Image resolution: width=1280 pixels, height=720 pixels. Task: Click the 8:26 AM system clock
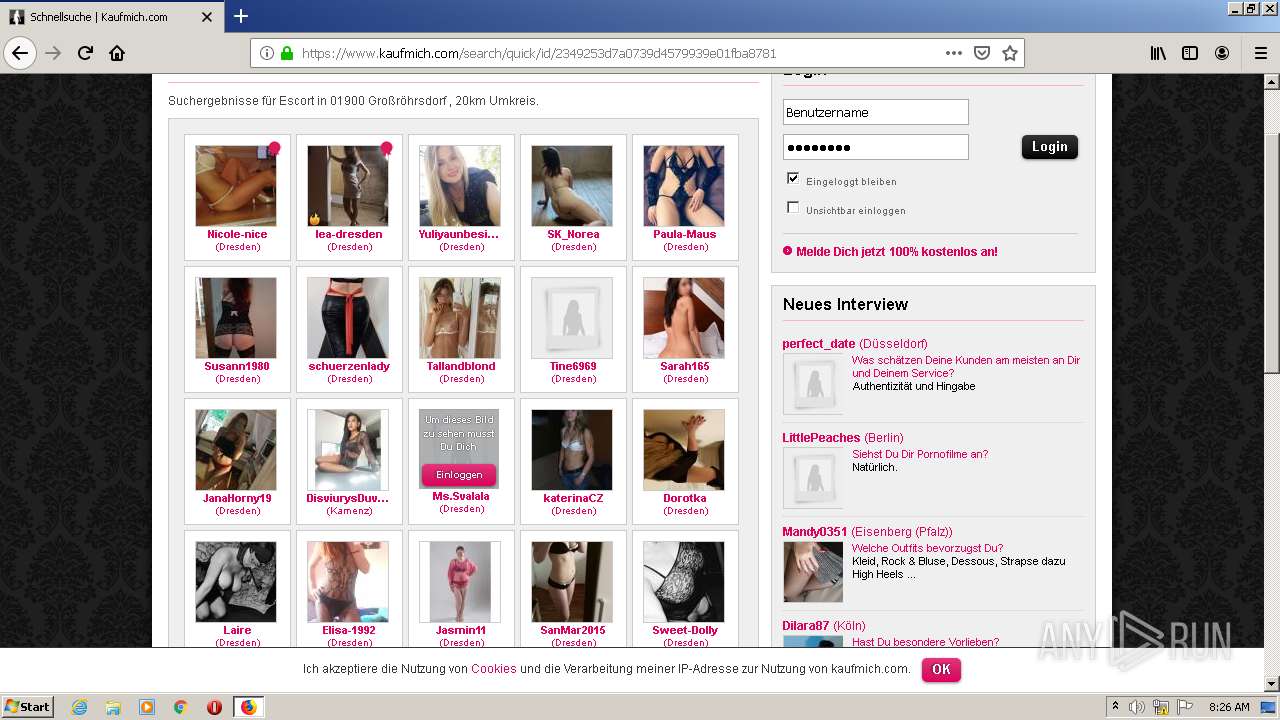(1229, 707)
